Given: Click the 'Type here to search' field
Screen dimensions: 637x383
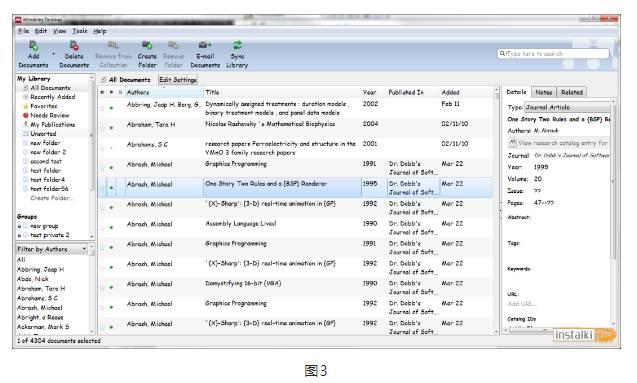Looking at the screenshot, I should coord(553,53).
